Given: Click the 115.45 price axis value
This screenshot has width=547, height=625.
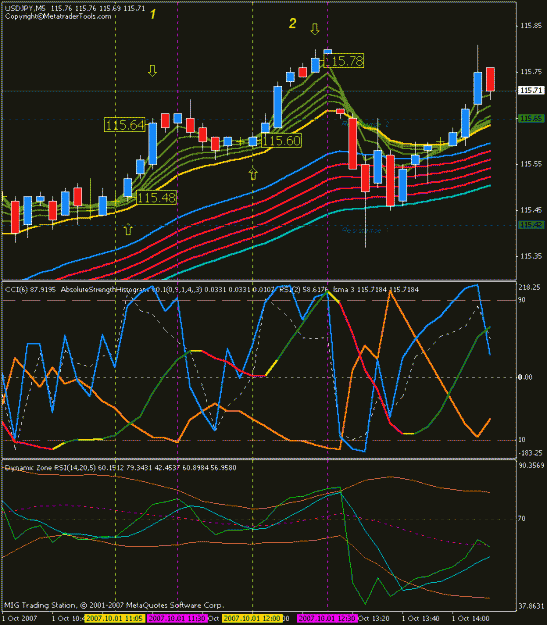Looking at the screenshot, I should [531, 210].
